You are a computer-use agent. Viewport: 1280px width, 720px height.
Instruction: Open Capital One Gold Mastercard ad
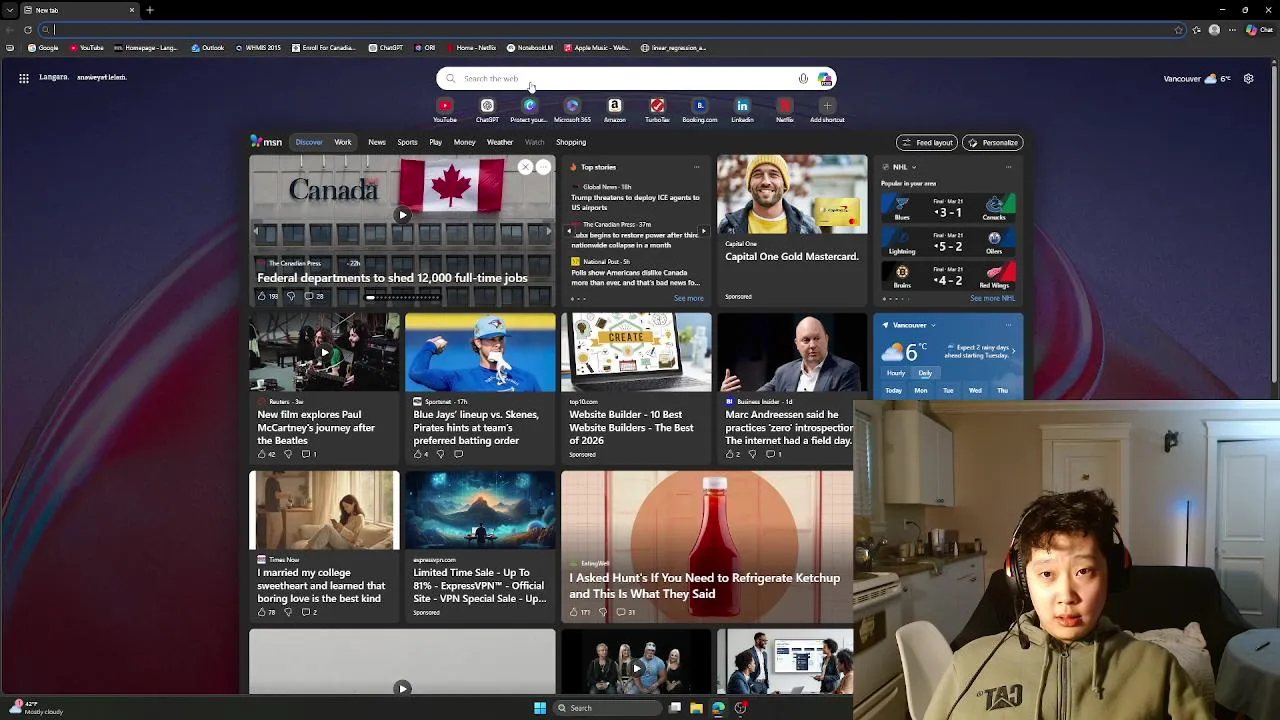pyautogui.click(x=792, y=230)
